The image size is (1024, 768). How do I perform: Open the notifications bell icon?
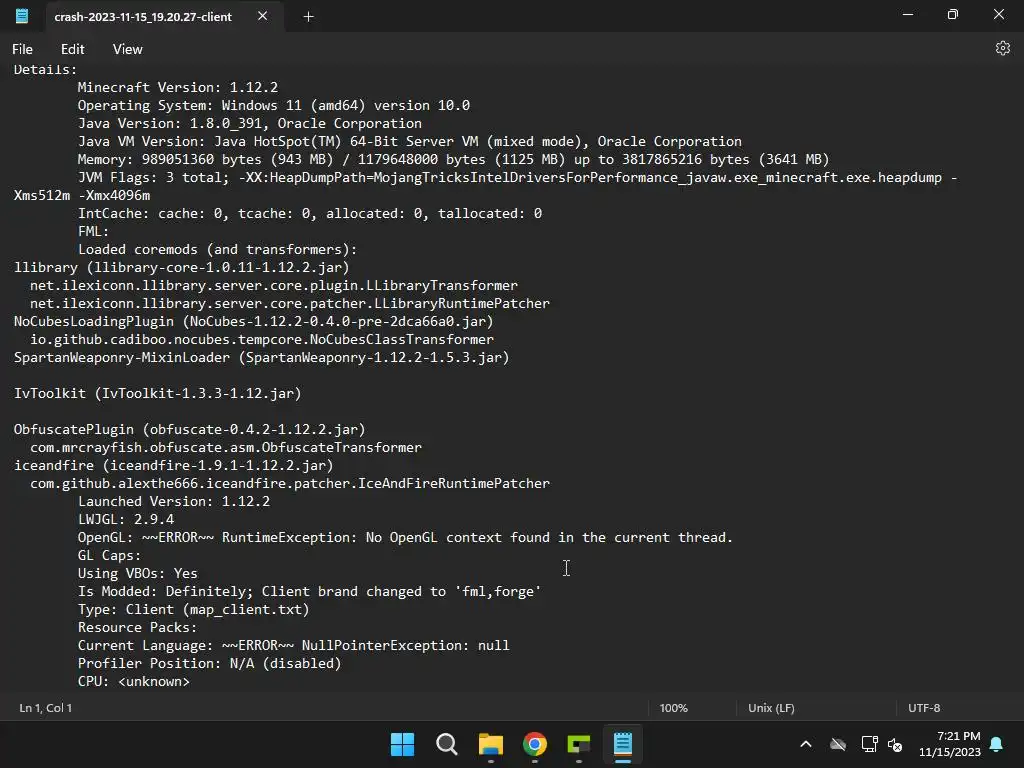(x=997, y=744)
